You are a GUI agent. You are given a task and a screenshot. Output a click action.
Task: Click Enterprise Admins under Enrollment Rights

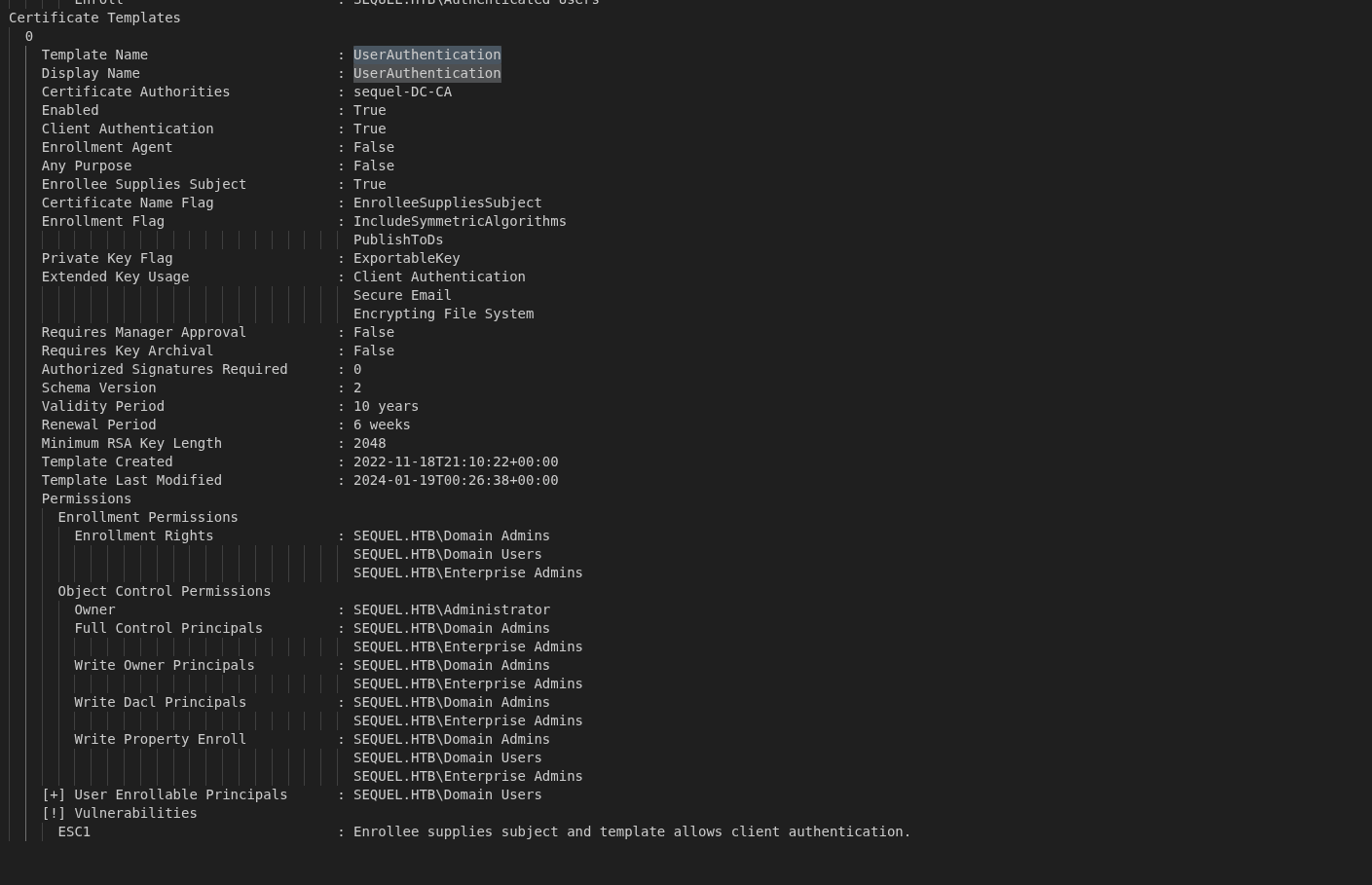[468, 572]
